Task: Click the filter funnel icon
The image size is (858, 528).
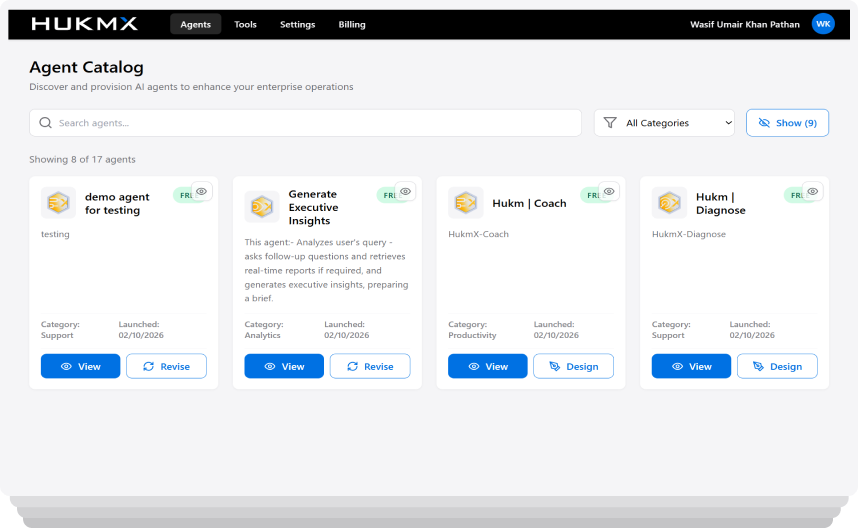Action: (610, 123)
